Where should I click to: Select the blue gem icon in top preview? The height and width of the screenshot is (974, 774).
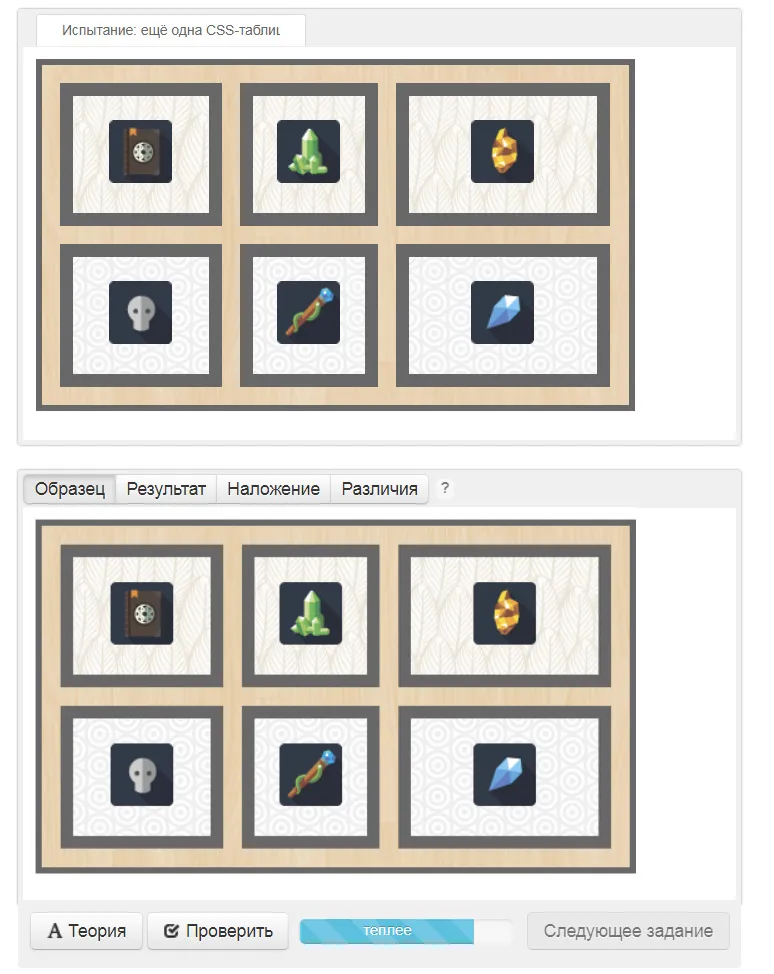pos(503,312)
